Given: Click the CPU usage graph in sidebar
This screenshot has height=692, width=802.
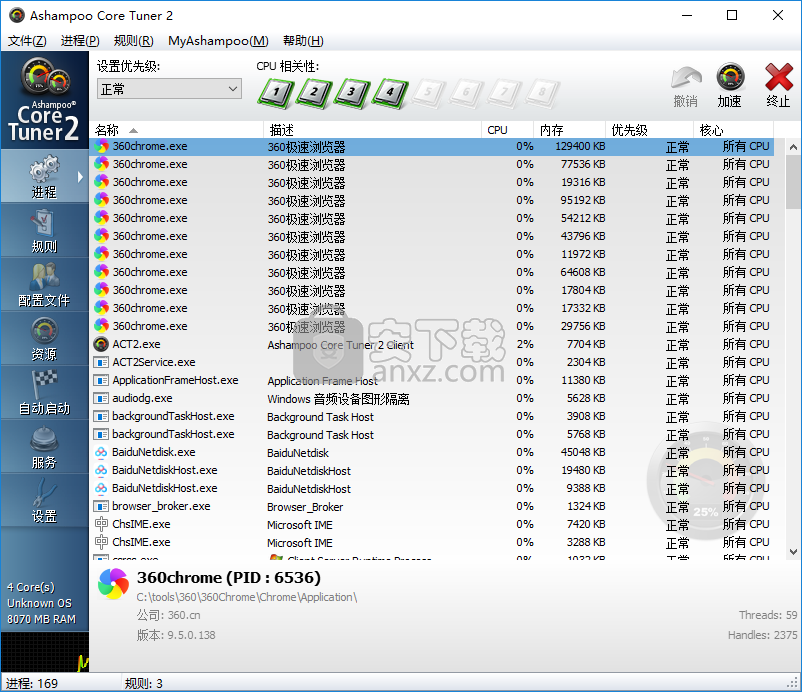Looking at the screenshot, I should coord(44,652).
